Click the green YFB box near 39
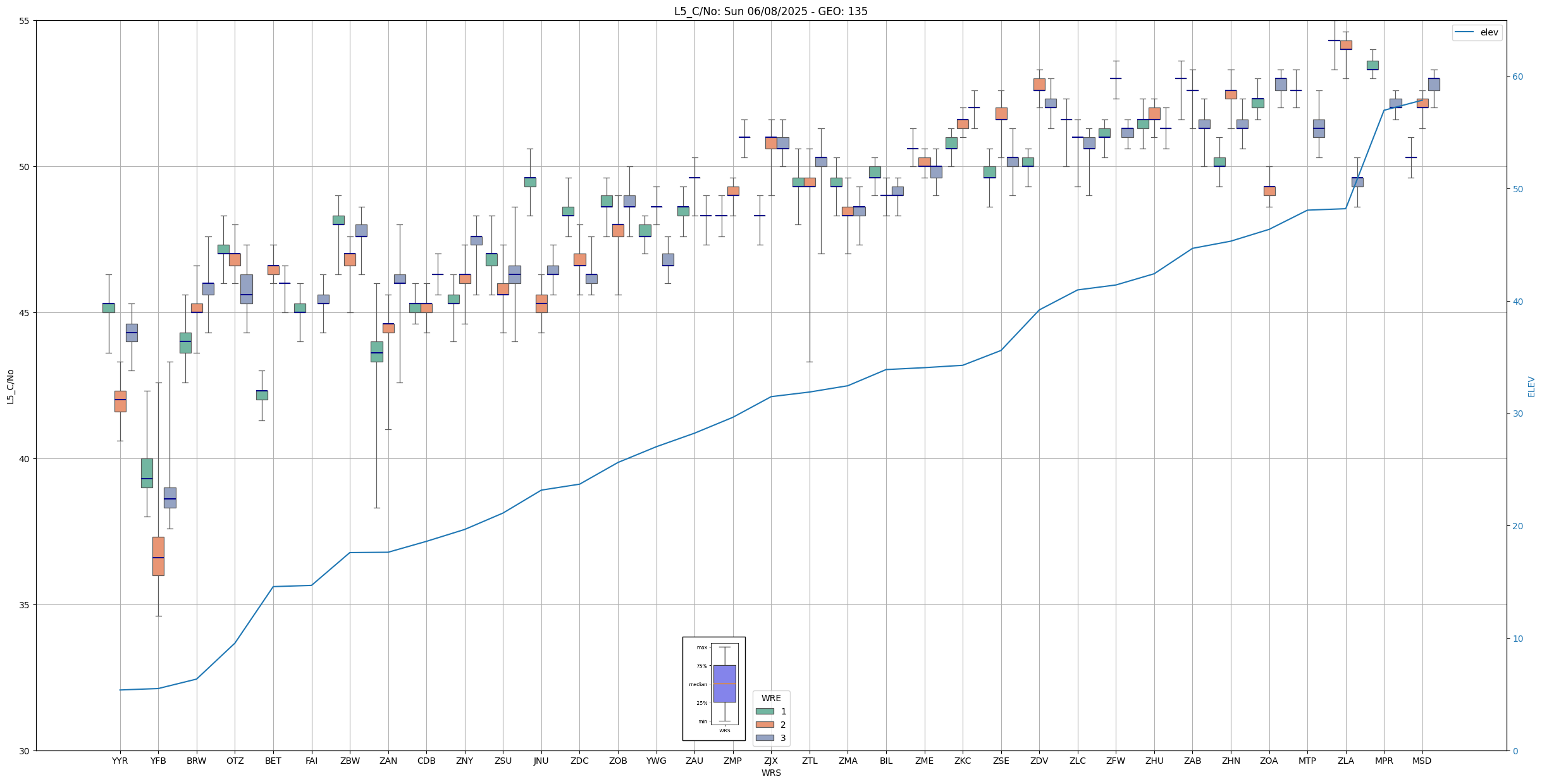 pos(147,472)
